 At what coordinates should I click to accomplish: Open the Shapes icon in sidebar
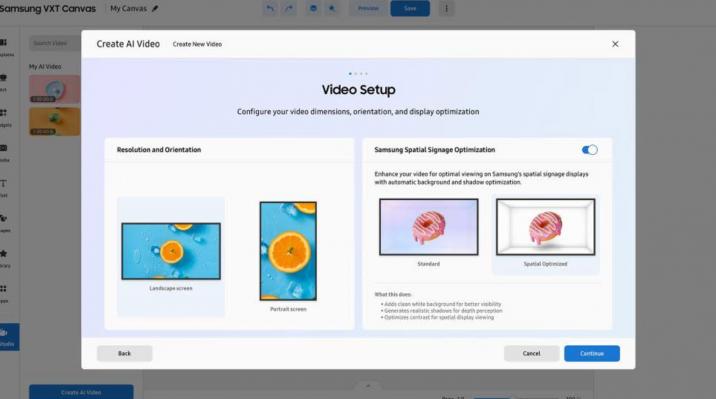click(4, 223)
